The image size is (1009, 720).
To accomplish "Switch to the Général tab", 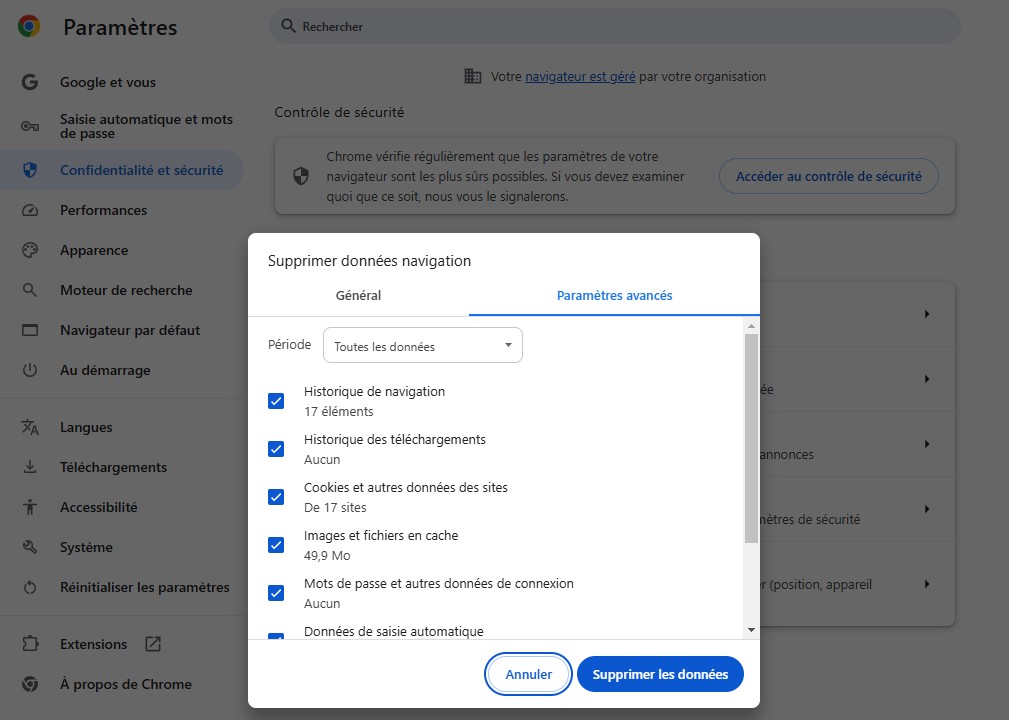I will (x=358, y=296).
